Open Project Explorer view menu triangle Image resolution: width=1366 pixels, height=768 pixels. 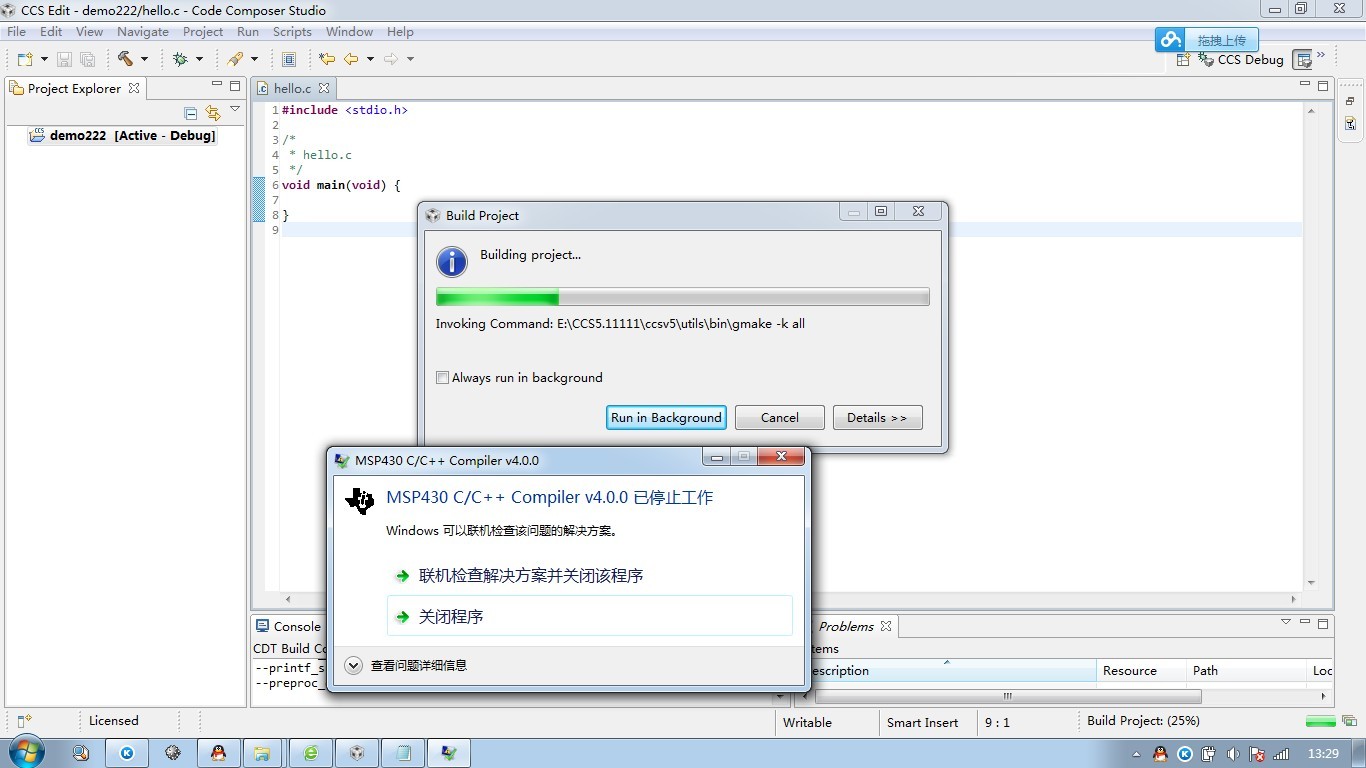(235, 109)
